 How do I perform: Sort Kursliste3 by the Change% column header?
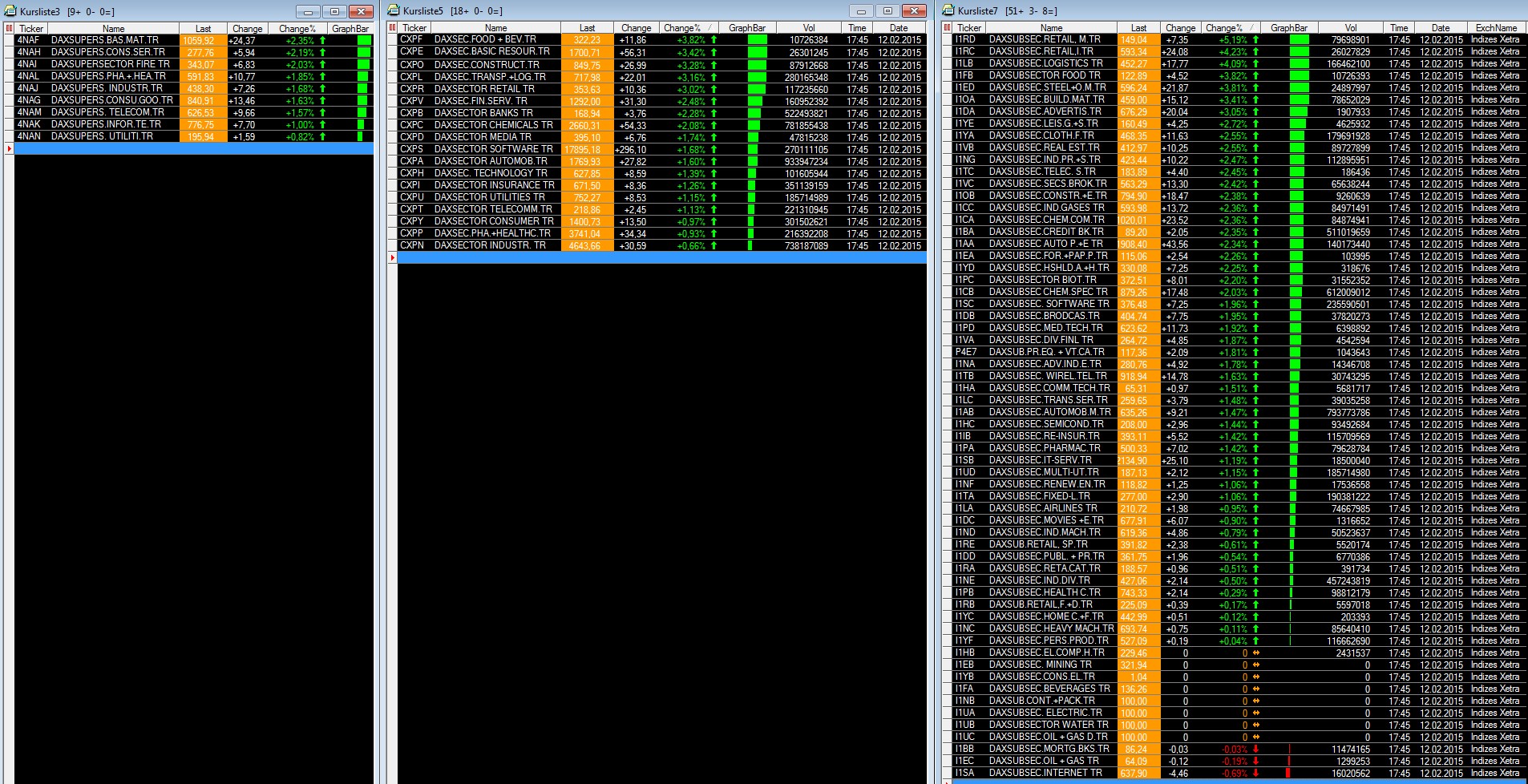(297, 29)
